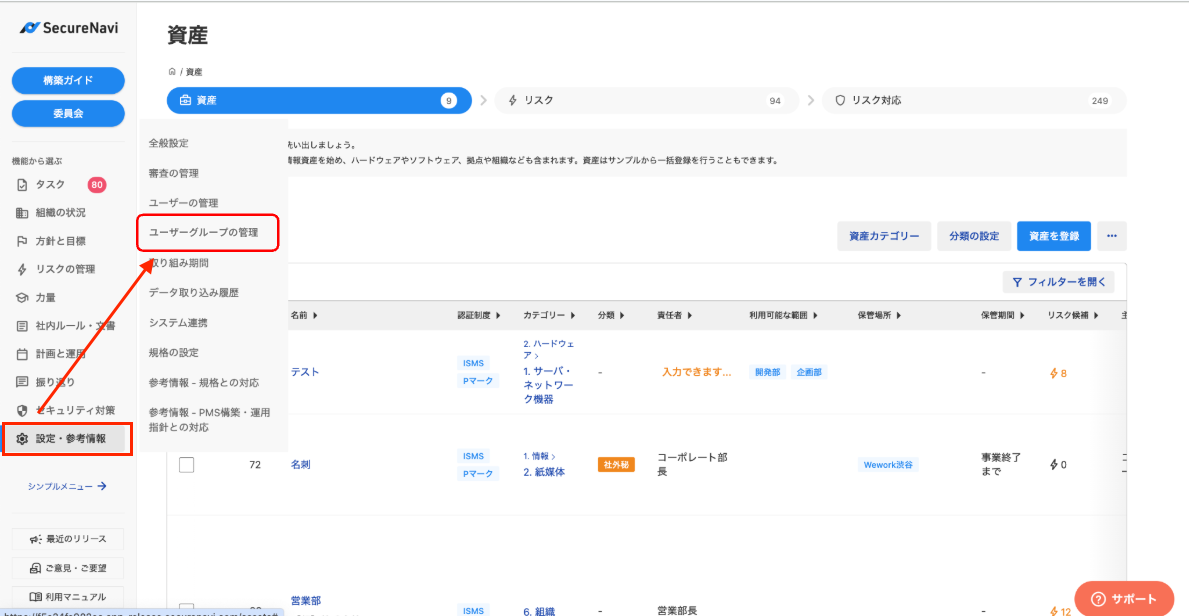This screenshot has width=1189, height=616.
Task: Sort by 保管場所 column
Action: [x=879, y=316]
